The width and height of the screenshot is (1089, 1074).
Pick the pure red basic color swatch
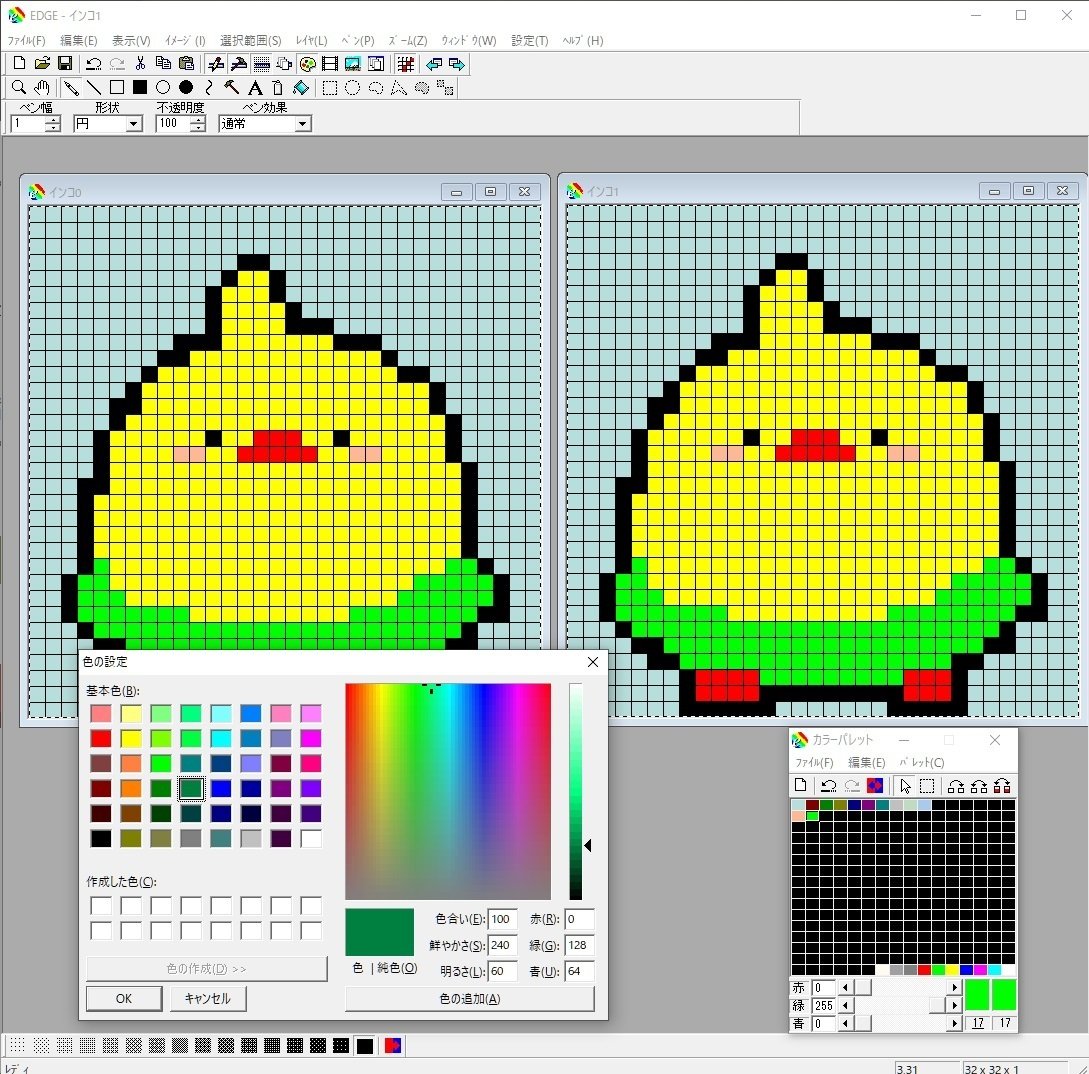[x=101, y=738]
